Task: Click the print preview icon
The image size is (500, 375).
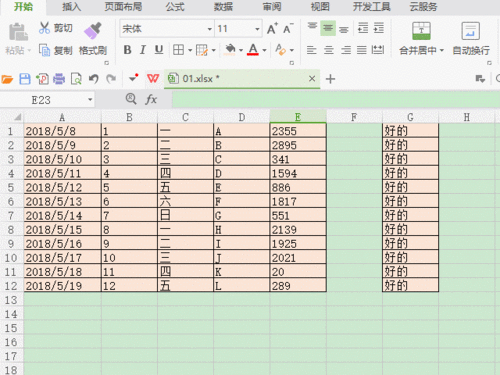Action: [x=76, y=79]
